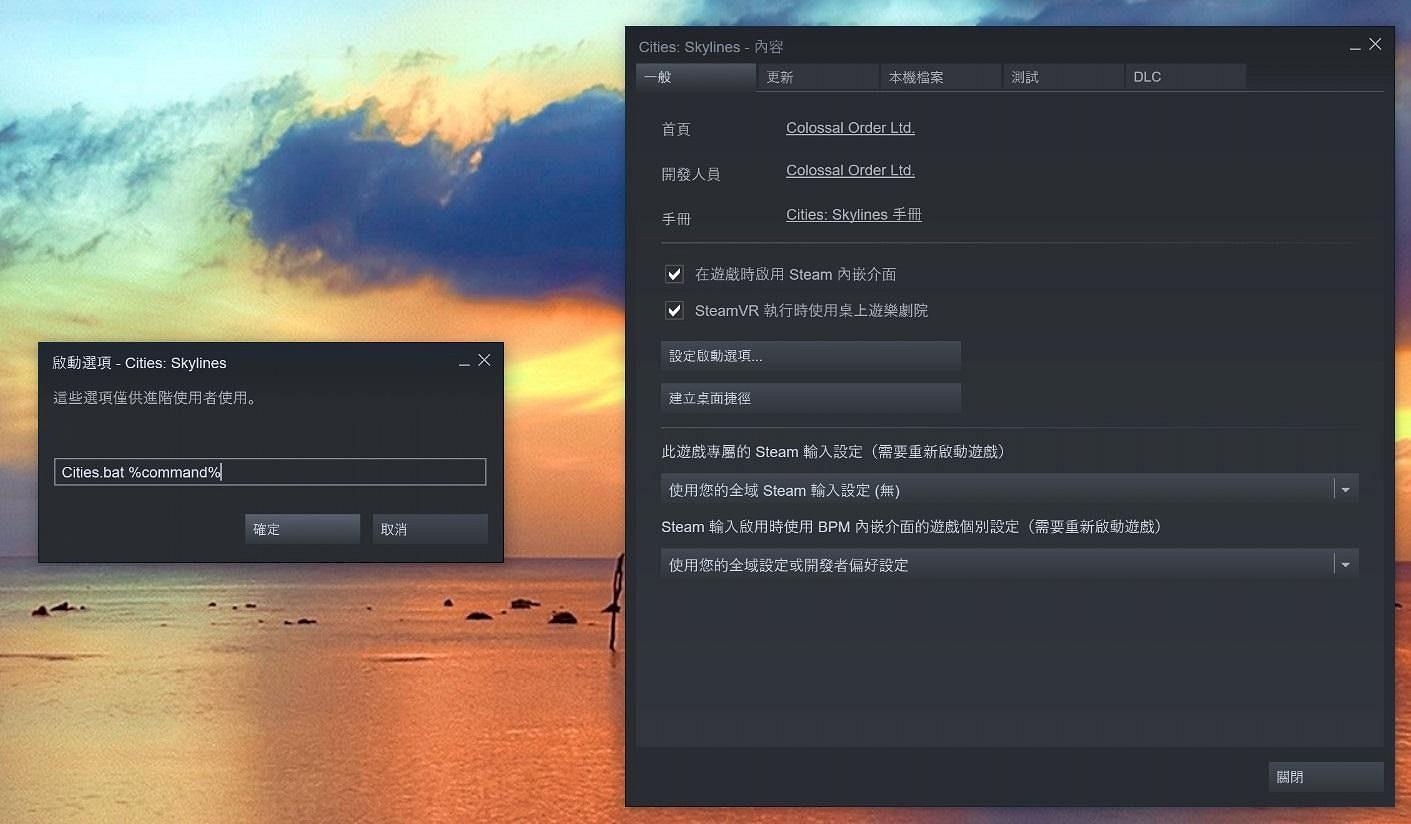1411x824 pixels.
Task: Click the 確定 button in launch options
Action: pyautogui.click(x=302, y=529)
